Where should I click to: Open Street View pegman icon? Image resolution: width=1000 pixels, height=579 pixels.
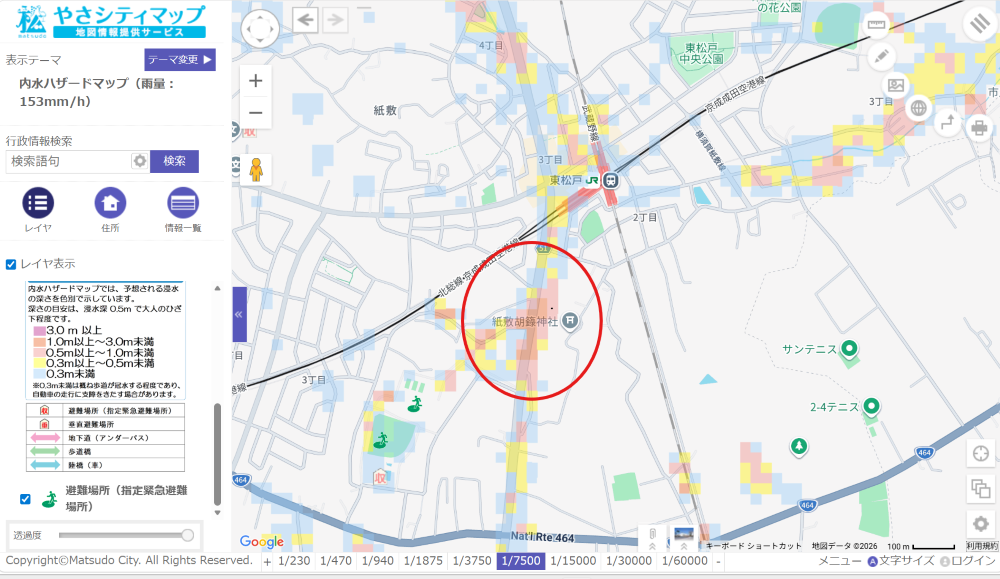click(x=256, y=170)
